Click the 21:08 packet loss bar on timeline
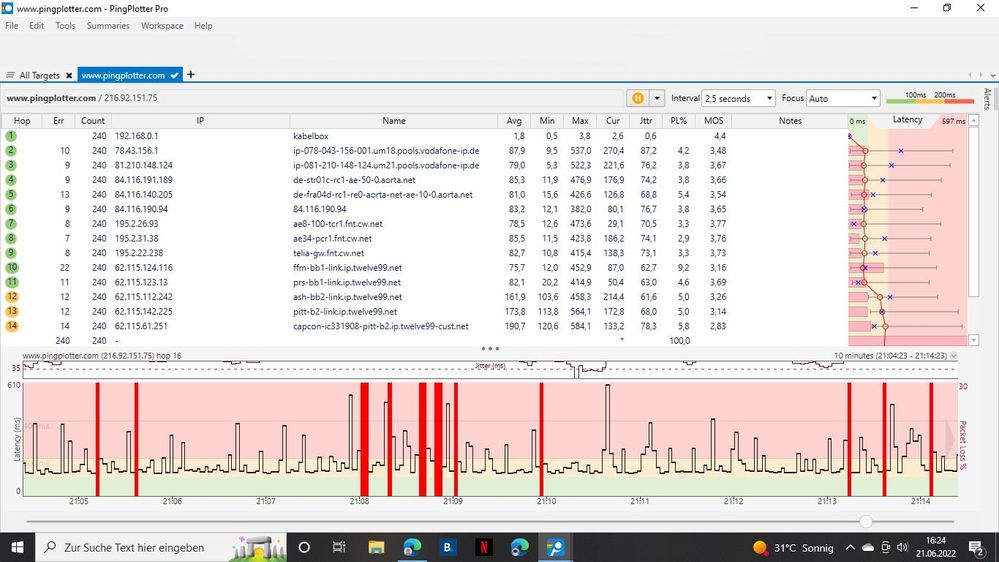This screenshot has width=999, height=562. (364, 439)
